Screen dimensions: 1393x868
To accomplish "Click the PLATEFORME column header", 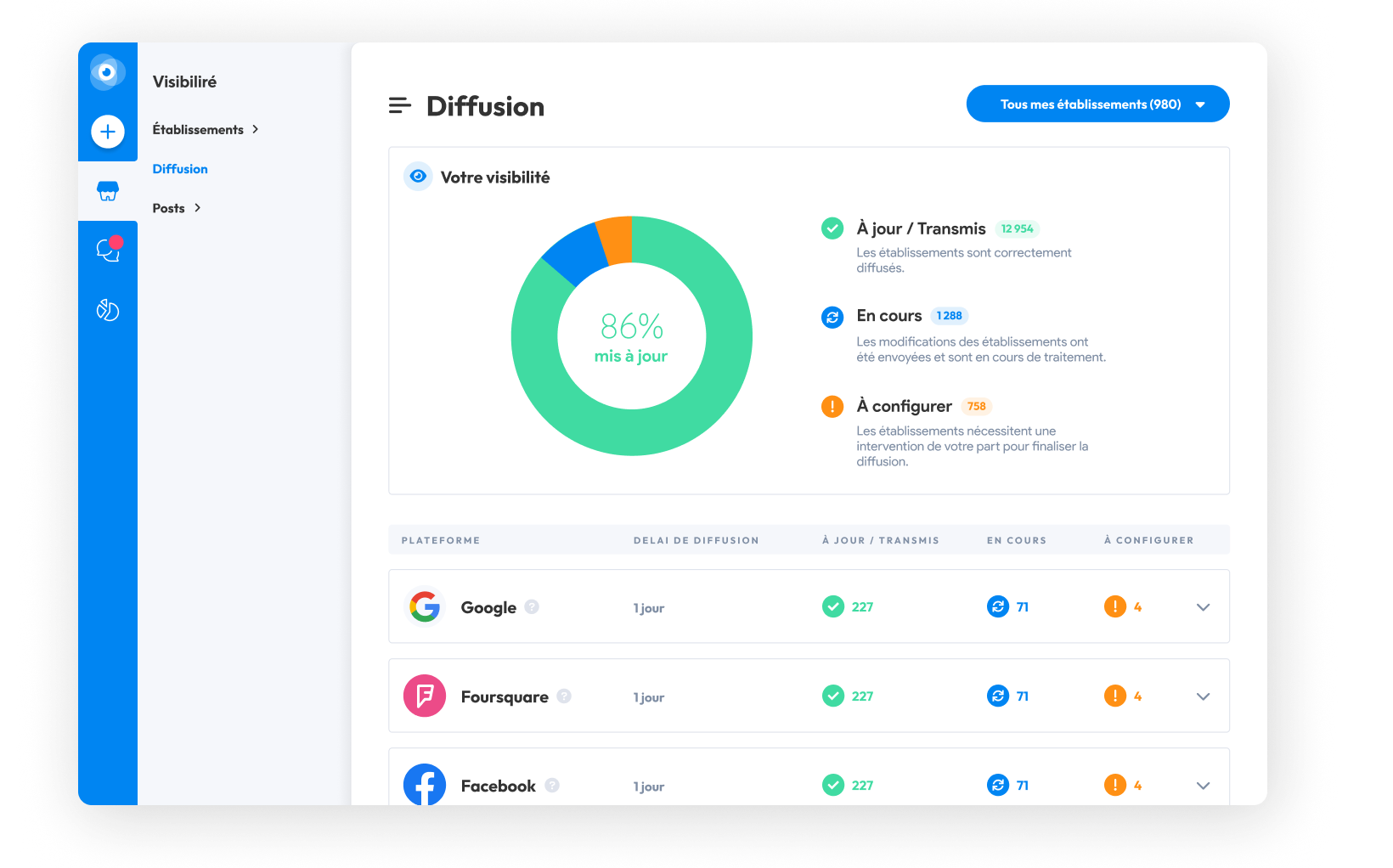I will [441, 540].
